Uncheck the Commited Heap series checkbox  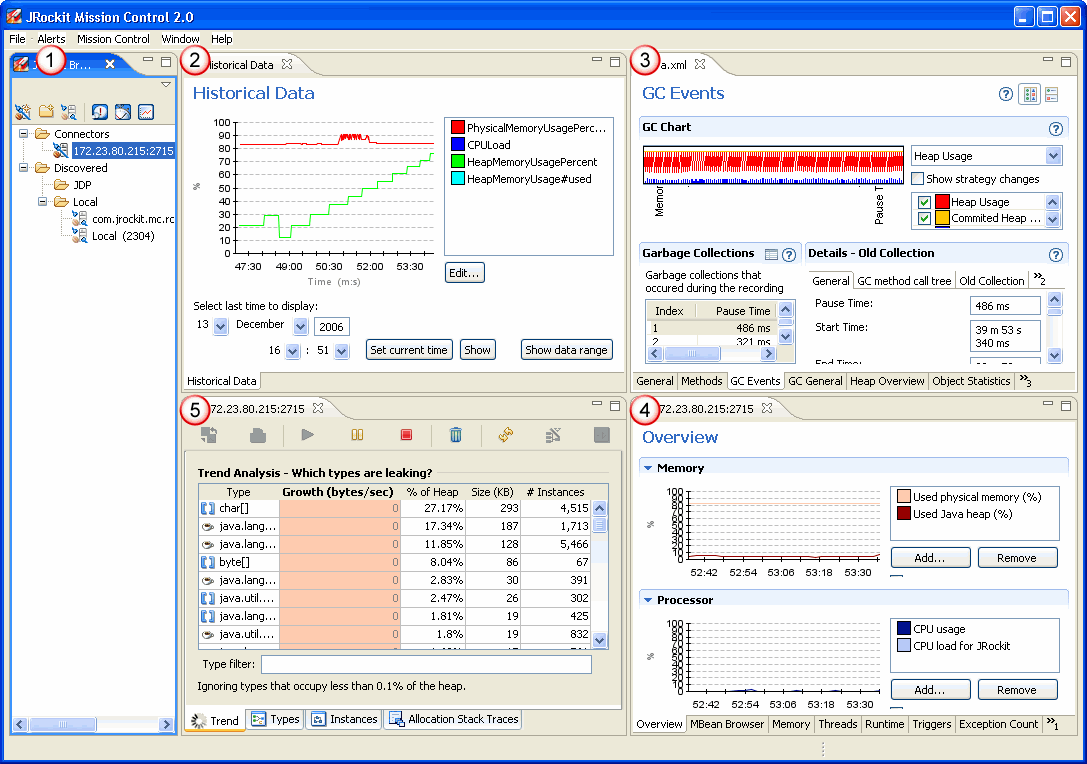(924, 218)
